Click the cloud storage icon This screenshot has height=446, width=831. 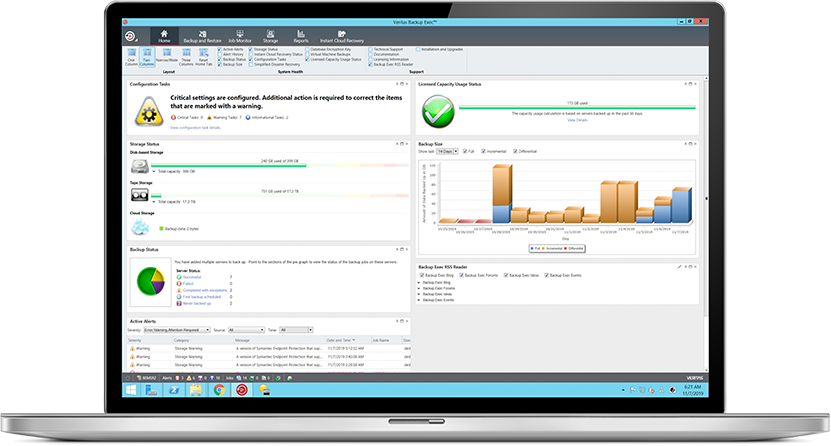tap(140, 227)
